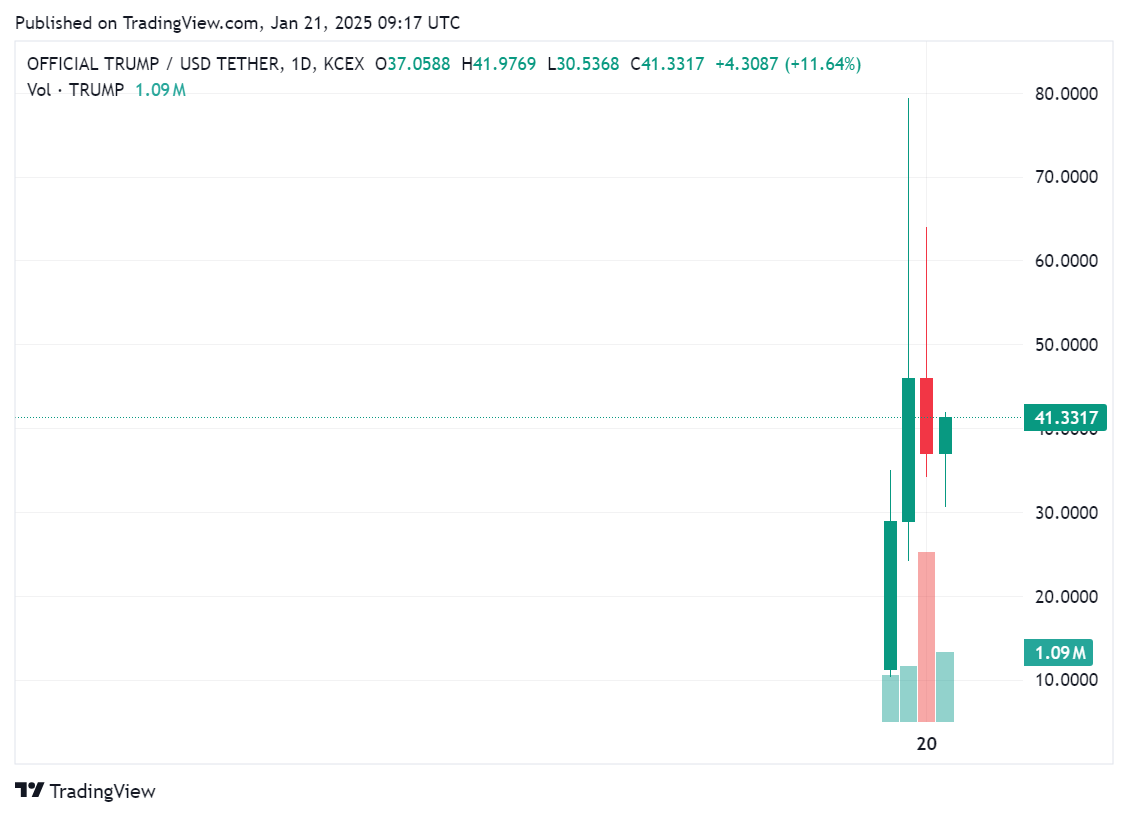This screenshot has height=817, width=1128.
Task: Click the TradingView wordmark beside the logo
Action: [103, 791]
